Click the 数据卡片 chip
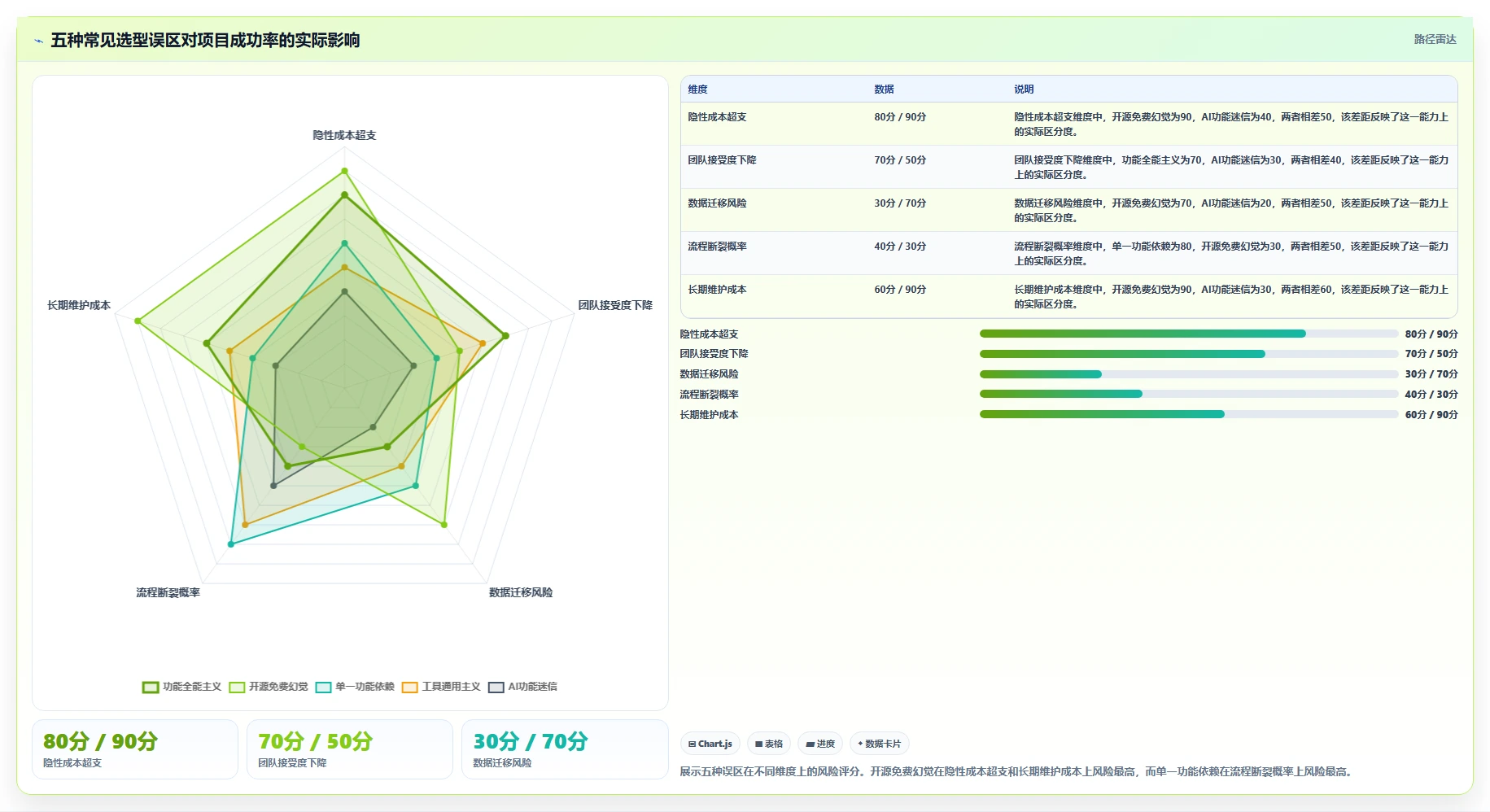 (x=880, y=744)
